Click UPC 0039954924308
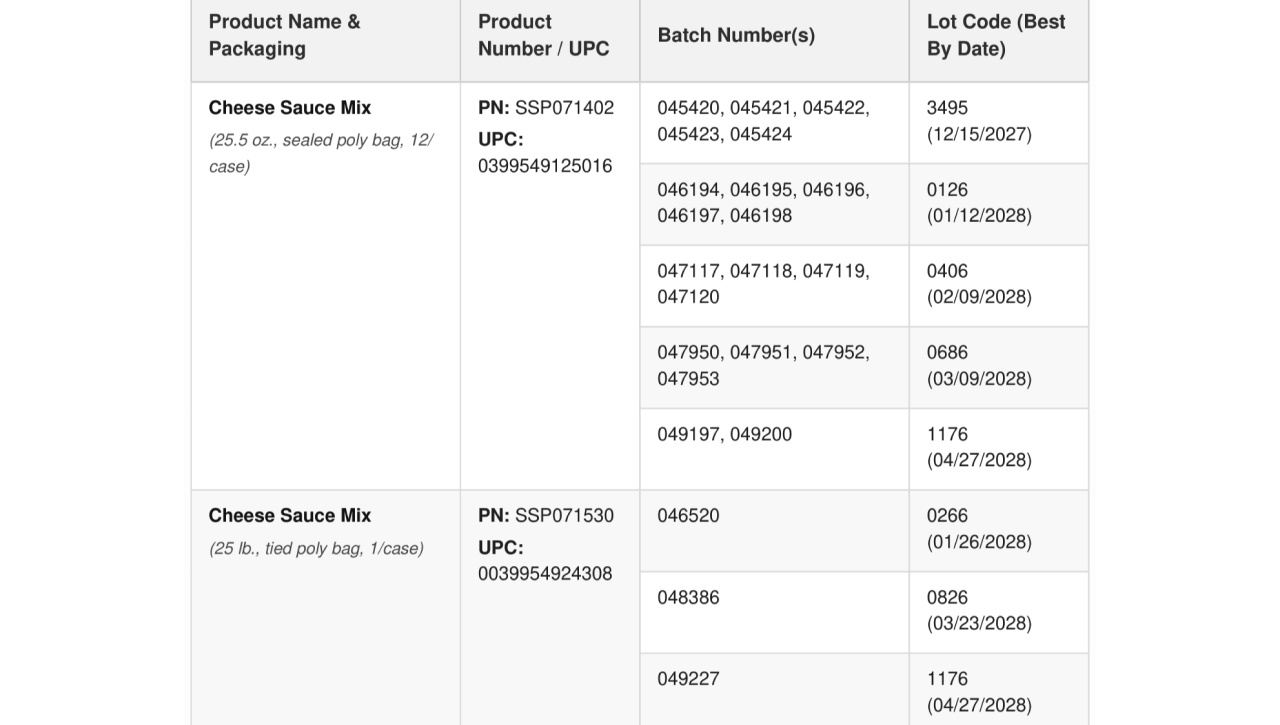Image resolution: width=1280 pixels, height=725 pixels. (x=545, y=574)
